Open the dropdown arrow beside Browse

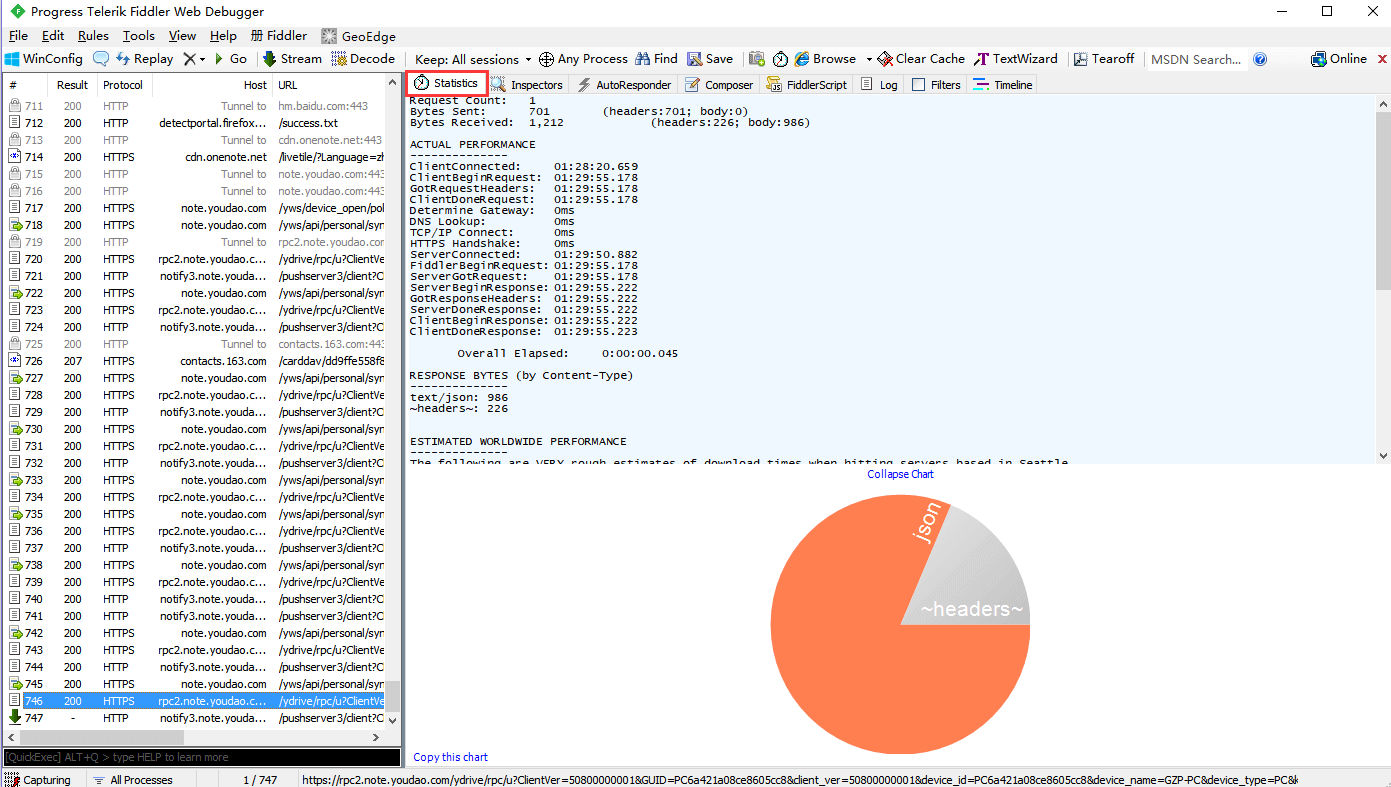point(868,59)
